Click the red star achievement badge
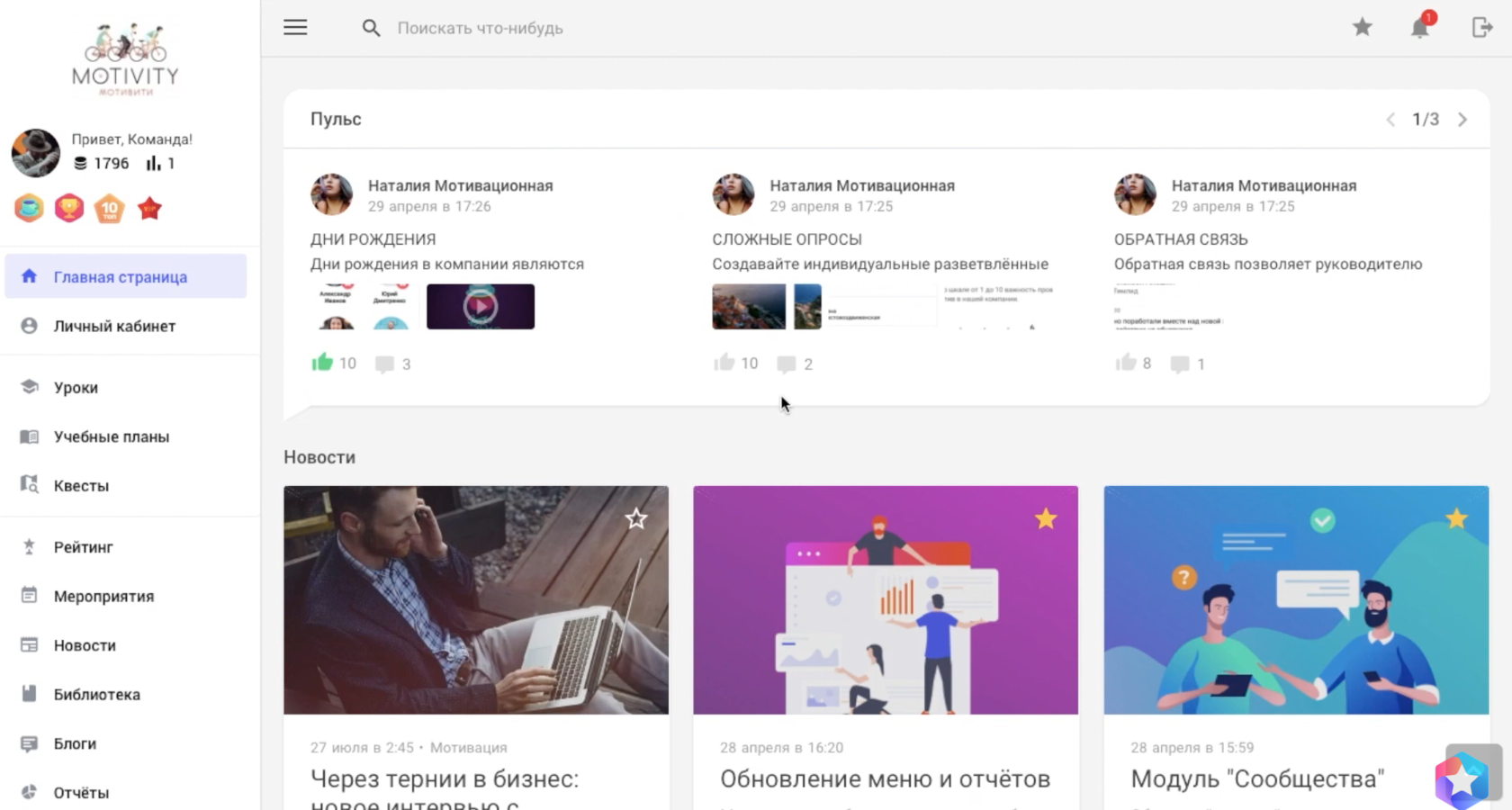The width and height of the screenshot is (1512, 810). (x=149, y=209)
